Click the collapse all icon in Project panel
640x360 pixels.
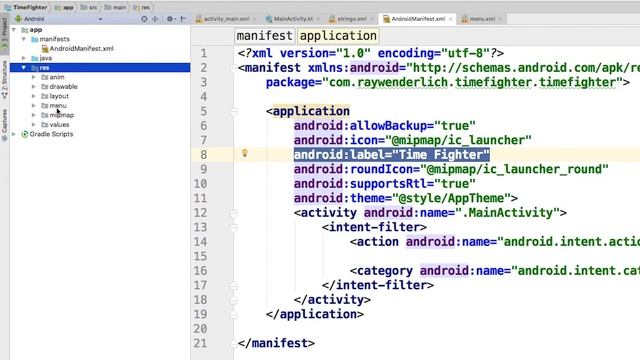(155, 19)
